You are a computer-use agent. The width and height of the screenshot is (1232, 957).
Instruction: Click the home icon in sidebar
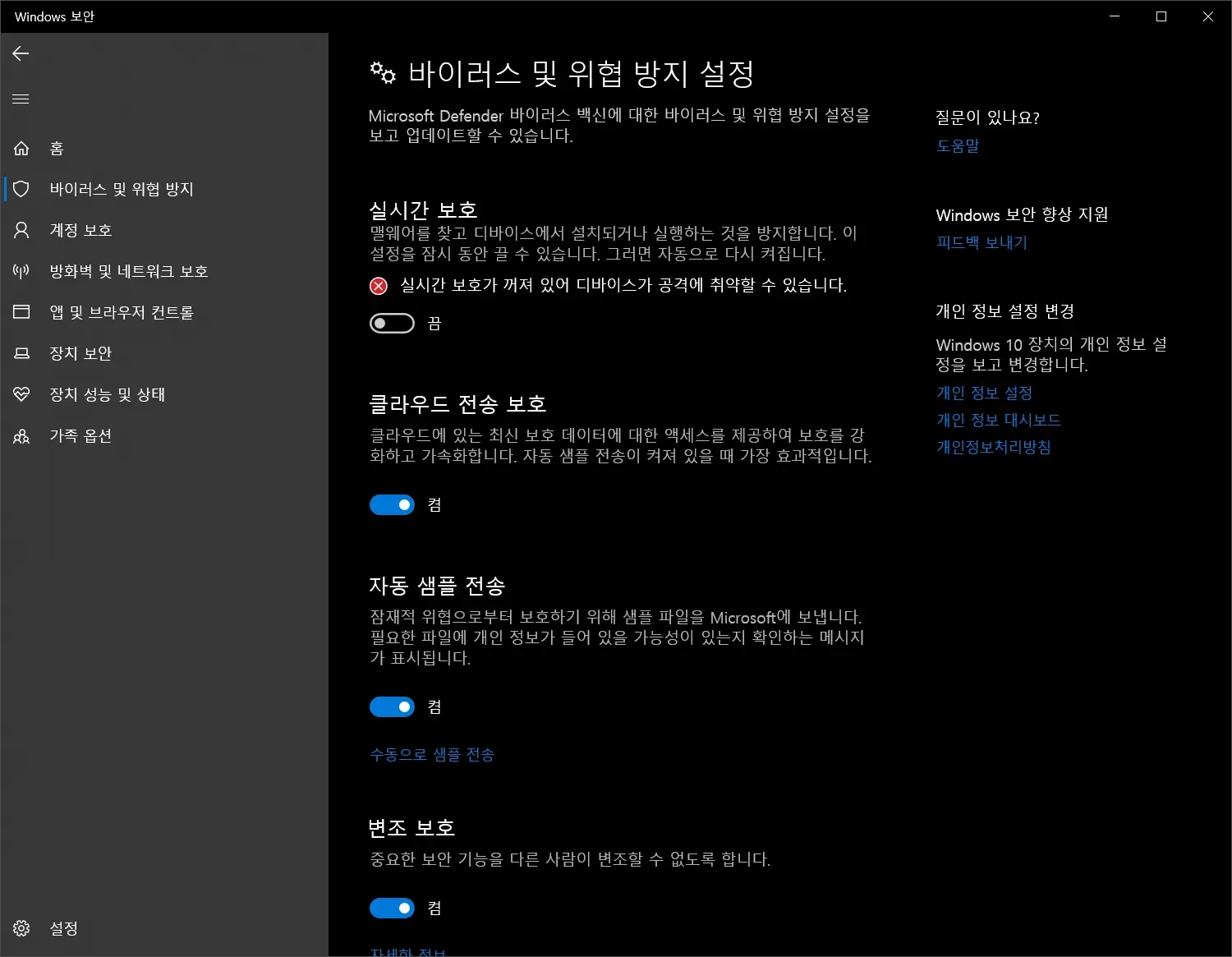coord(21,148)
